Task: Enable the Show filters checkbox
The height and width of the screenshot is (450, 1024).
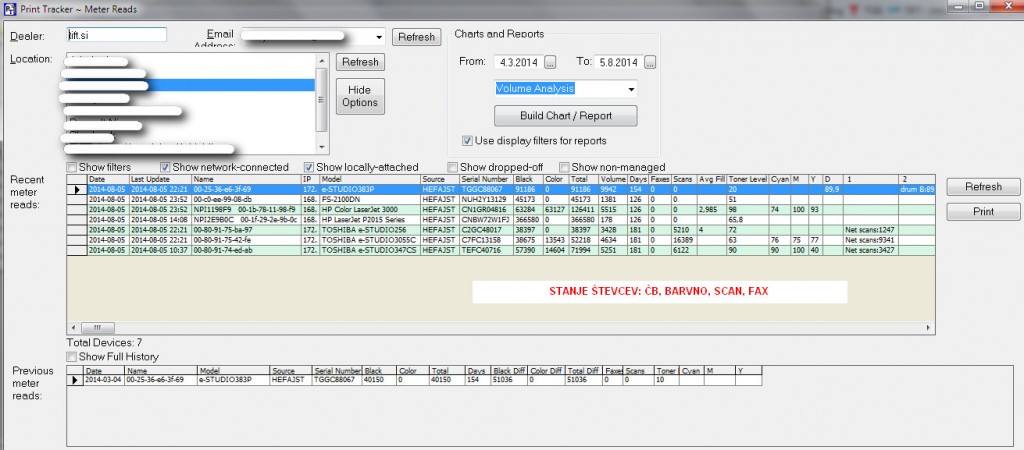Action: (73, 167)
